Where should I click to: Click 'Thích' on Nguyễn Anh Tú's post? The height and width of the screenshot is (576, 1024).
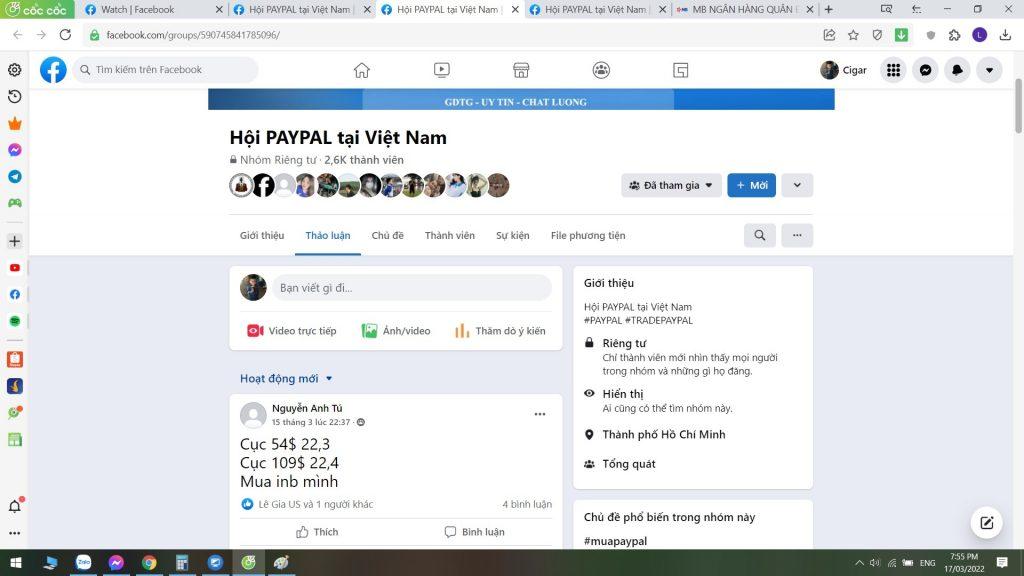click(317, 532)
